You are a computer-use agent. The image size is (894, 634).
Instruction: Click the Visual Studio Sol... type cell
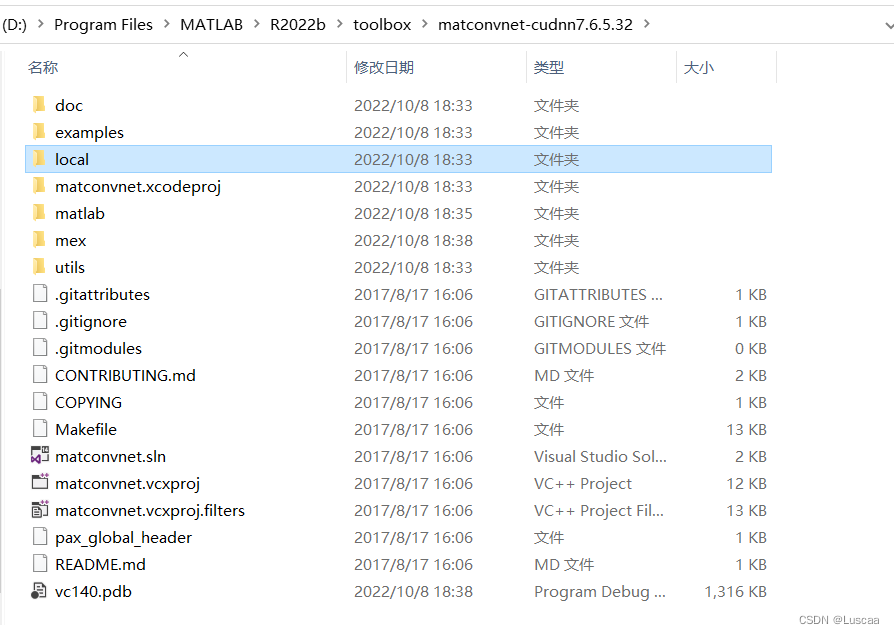point(600,456)
